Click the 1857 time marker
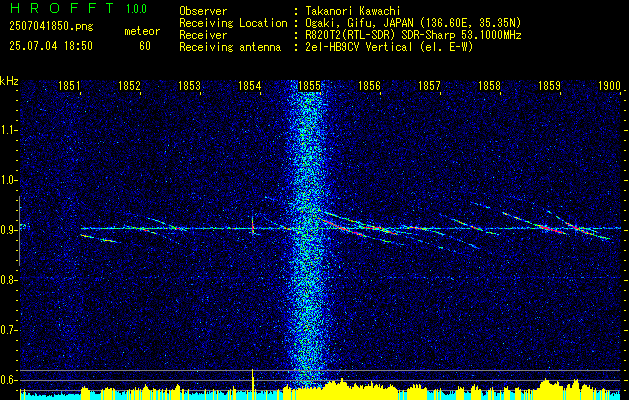Image resolution: width=629 pixels, height=400 pixels. [x=430, y=86]
